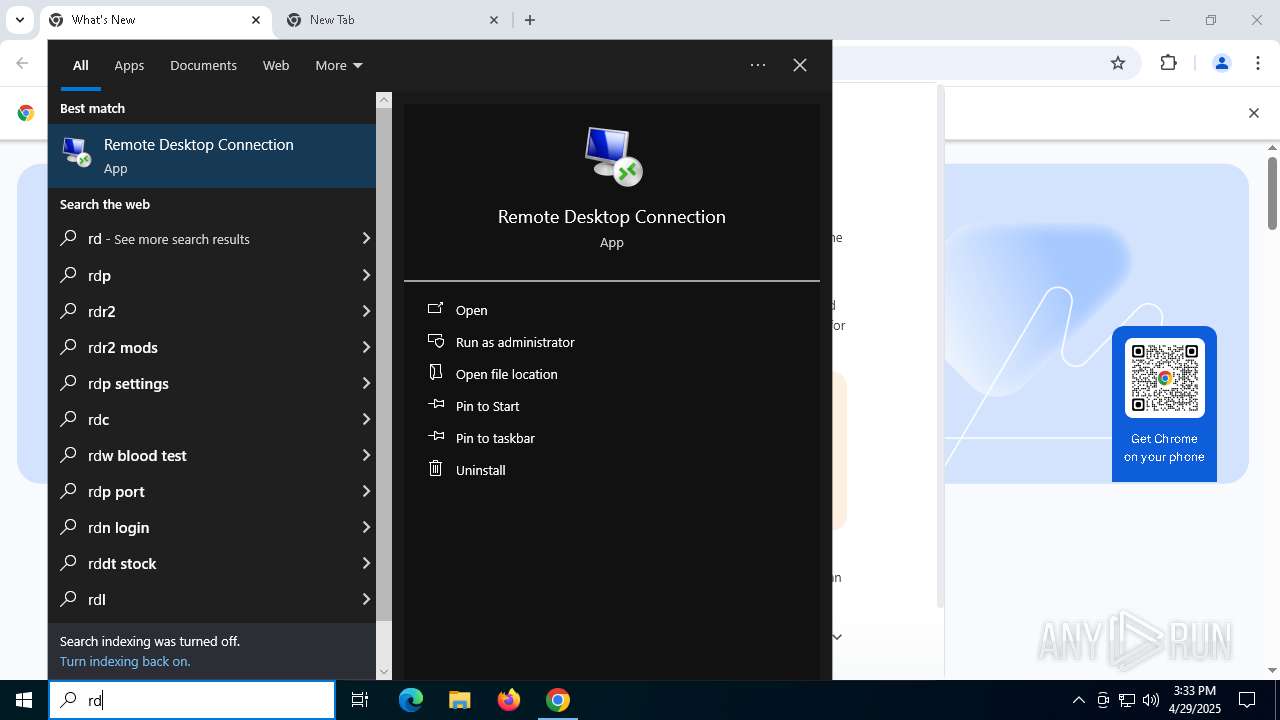Select the All search filter tab

pyautogui.click(x=81, y=65)
